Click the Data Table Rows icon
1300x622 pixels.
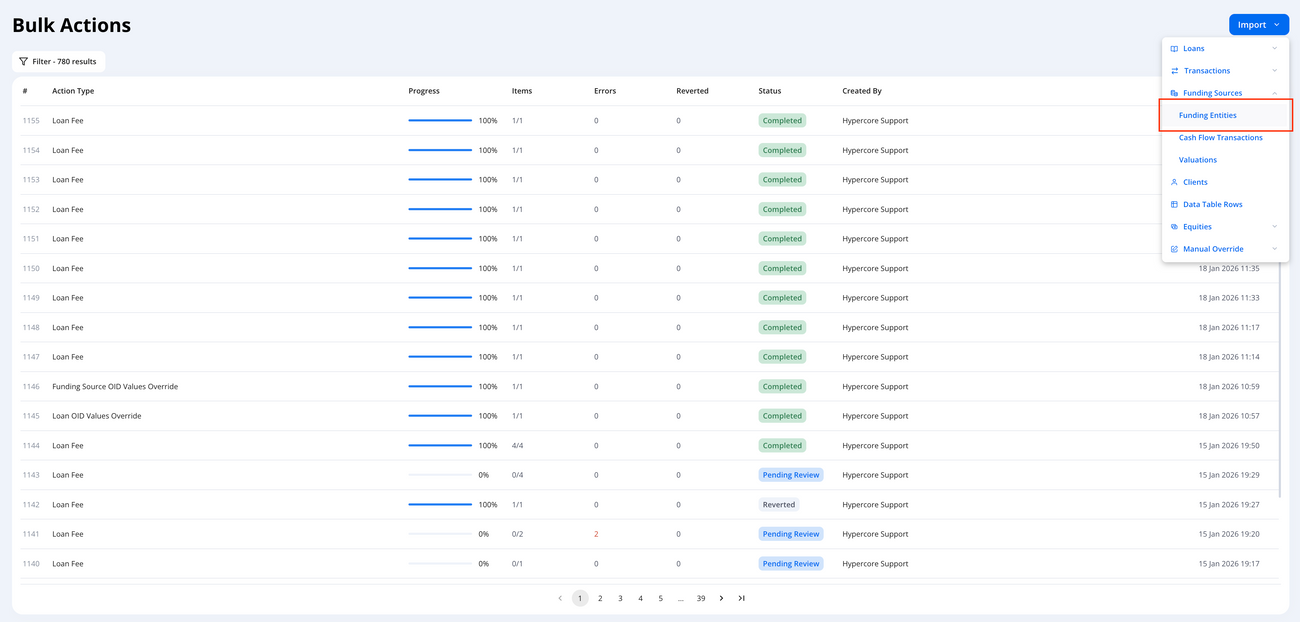[1174, 204]
